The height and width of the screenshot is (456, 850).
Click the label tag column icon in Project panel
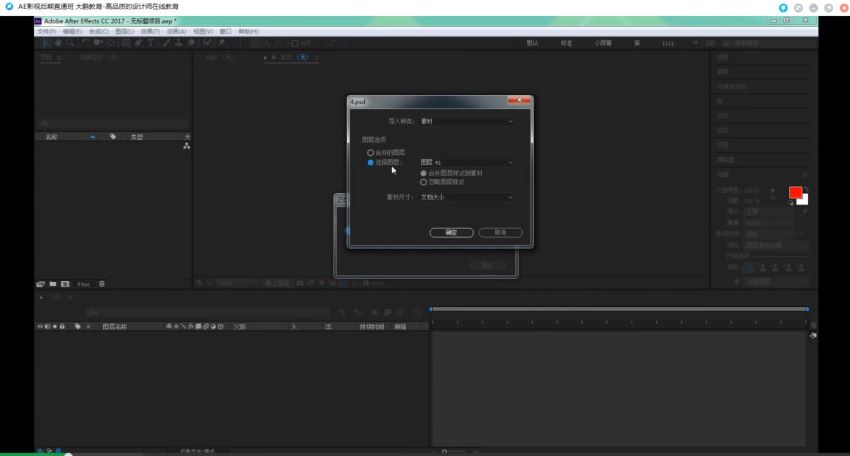[x=113, y=137]
